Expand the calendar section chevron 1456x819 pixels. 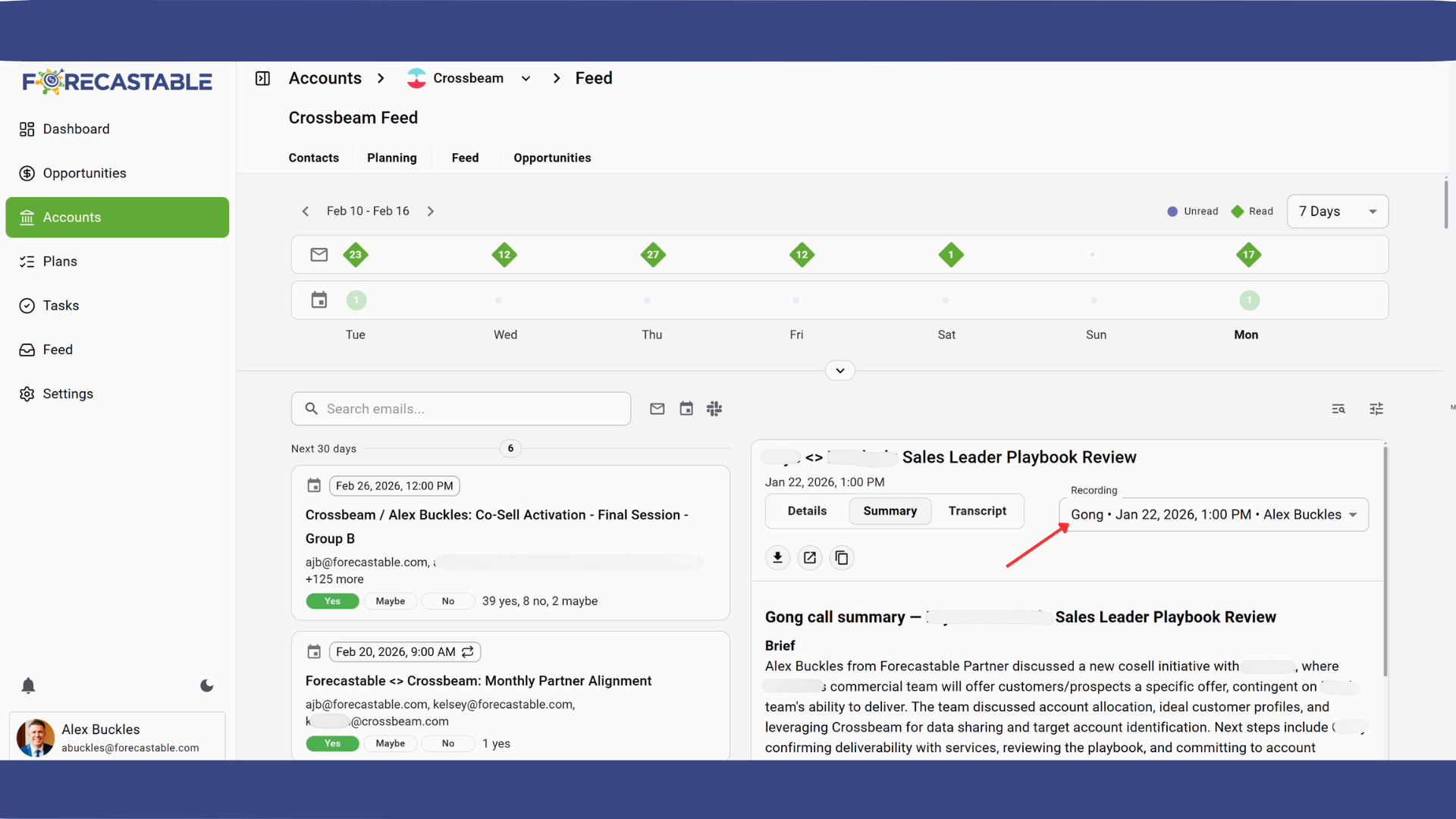click(x=839, y=371)
